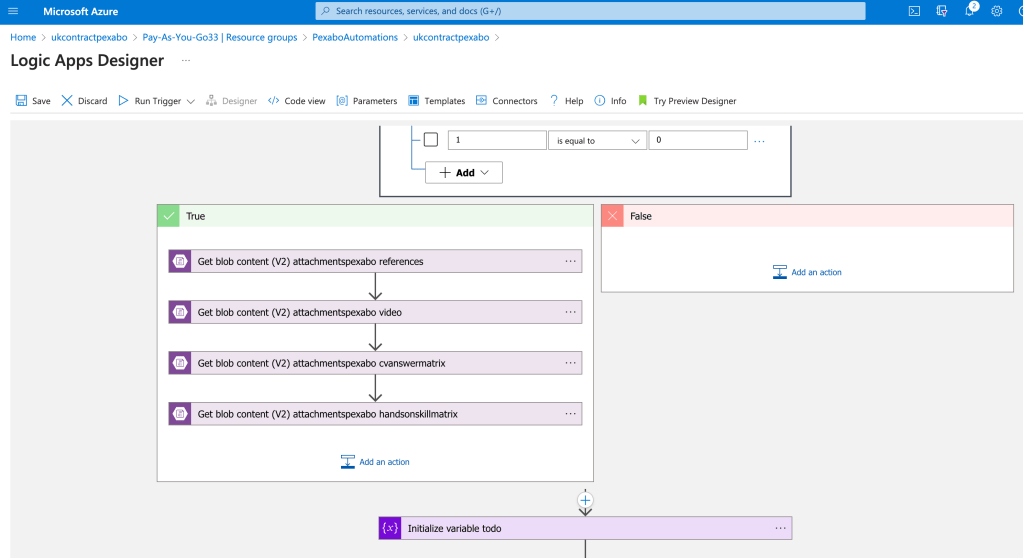Click the Search resources, services, and docs field

(x=590, y=11)
